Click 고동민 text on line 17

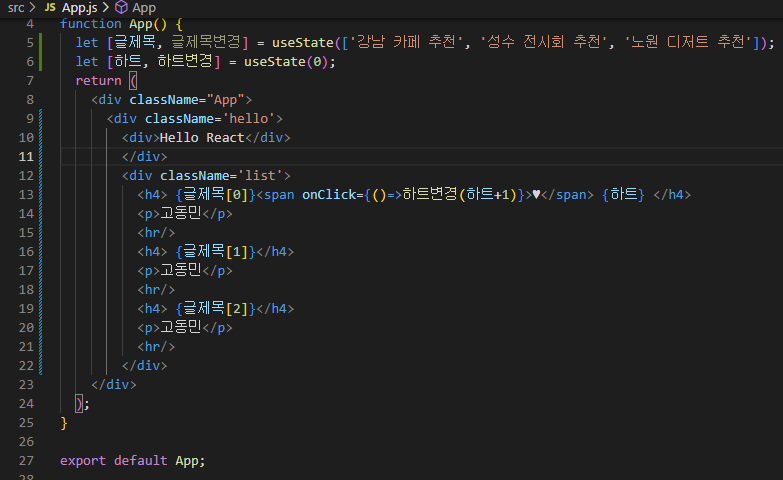pyautogui.click(x=180, y=270)
